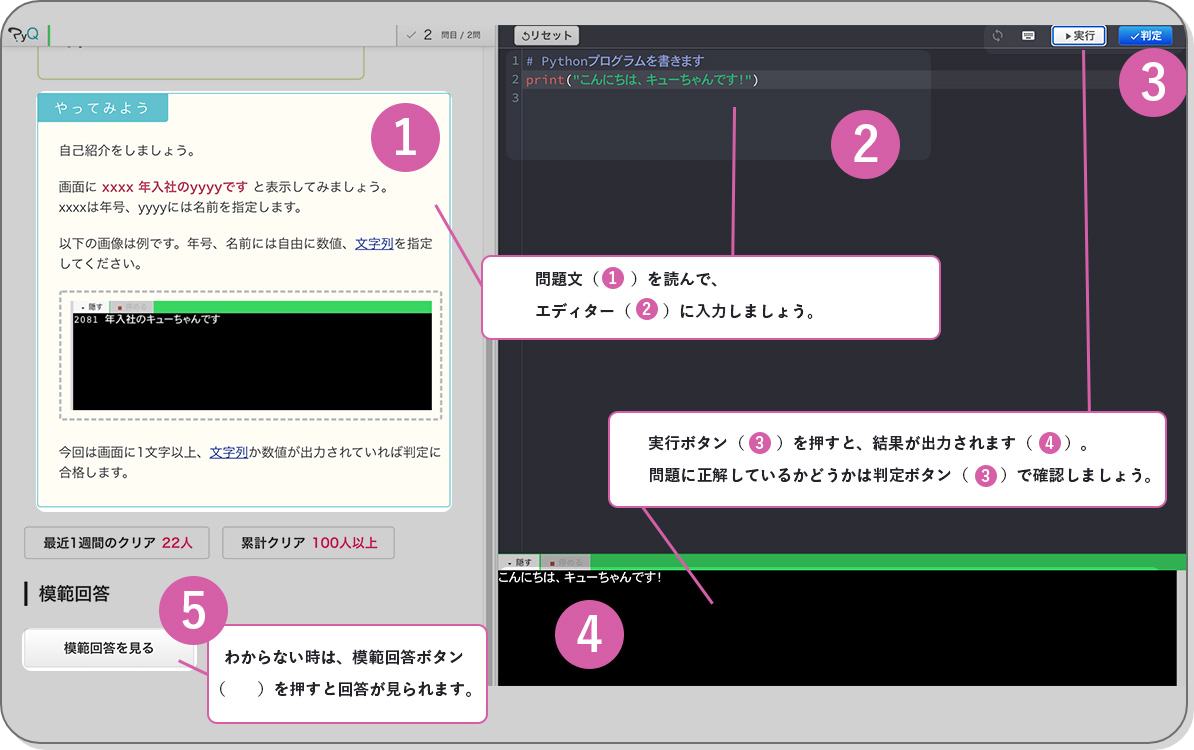Open the dropdown arrow next to 隠す

(x=509, y=562)
